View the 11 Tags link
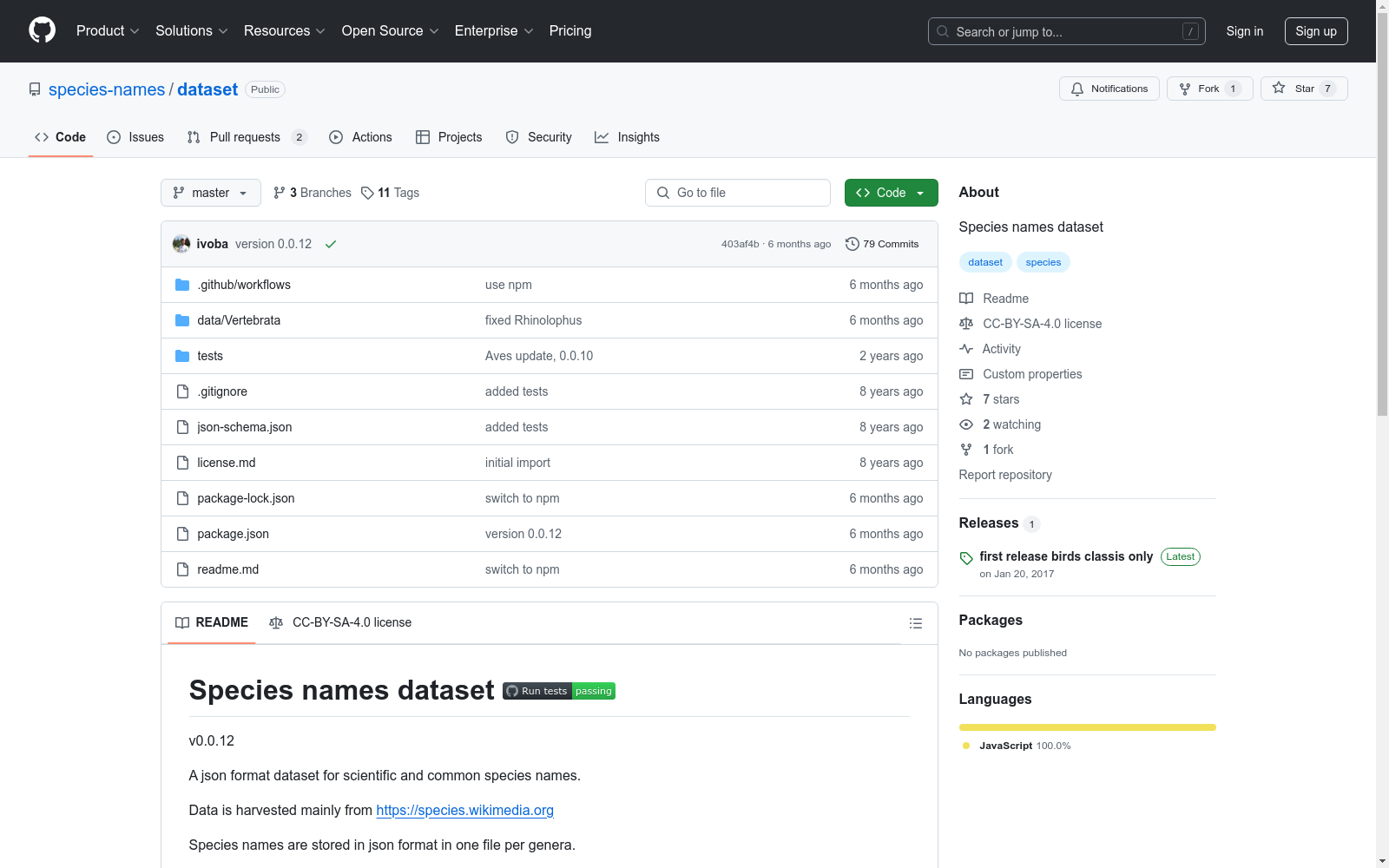The height and width of the screenshot is (868, 1389). [x=390, y=193]
